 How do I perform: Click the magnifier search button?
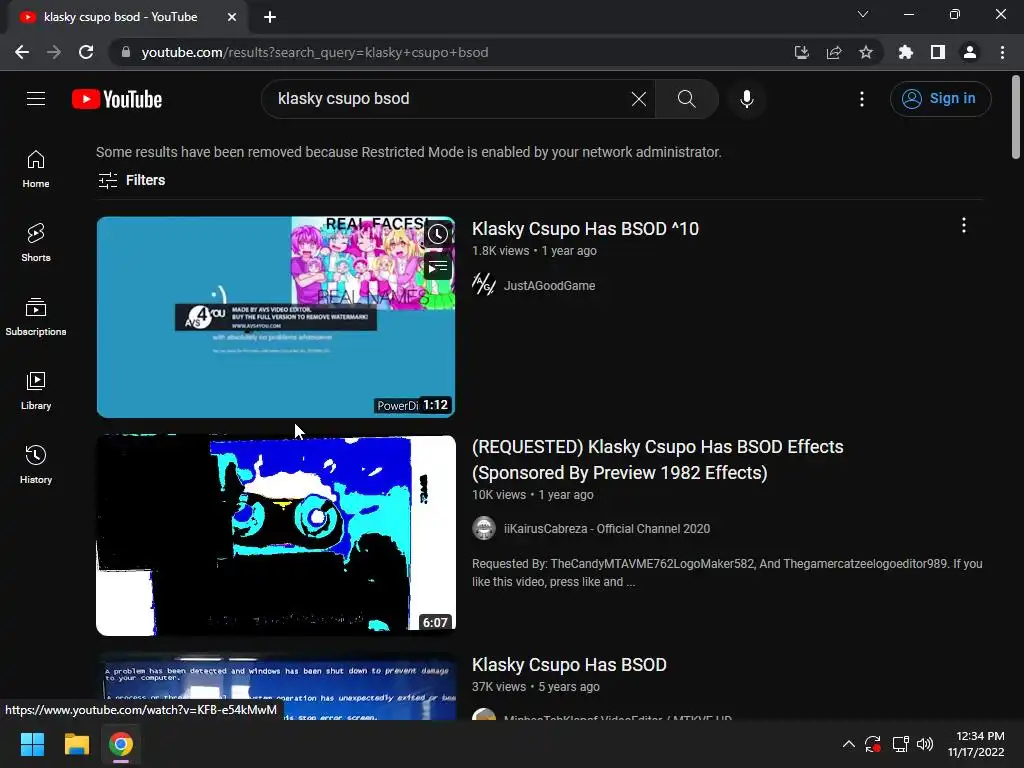pyautogui.click(x=686, y=99)
